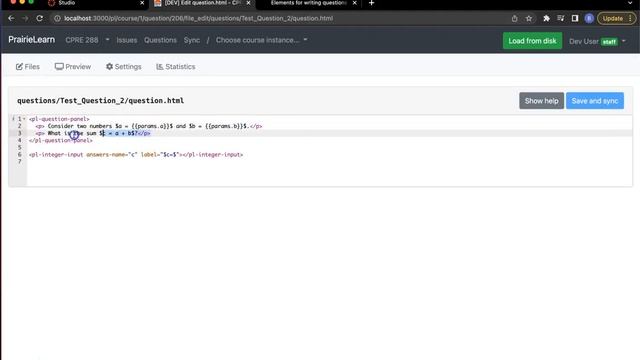Open the Statistics tab
Screen dimensions: 640x360
(x=176, y=67)
